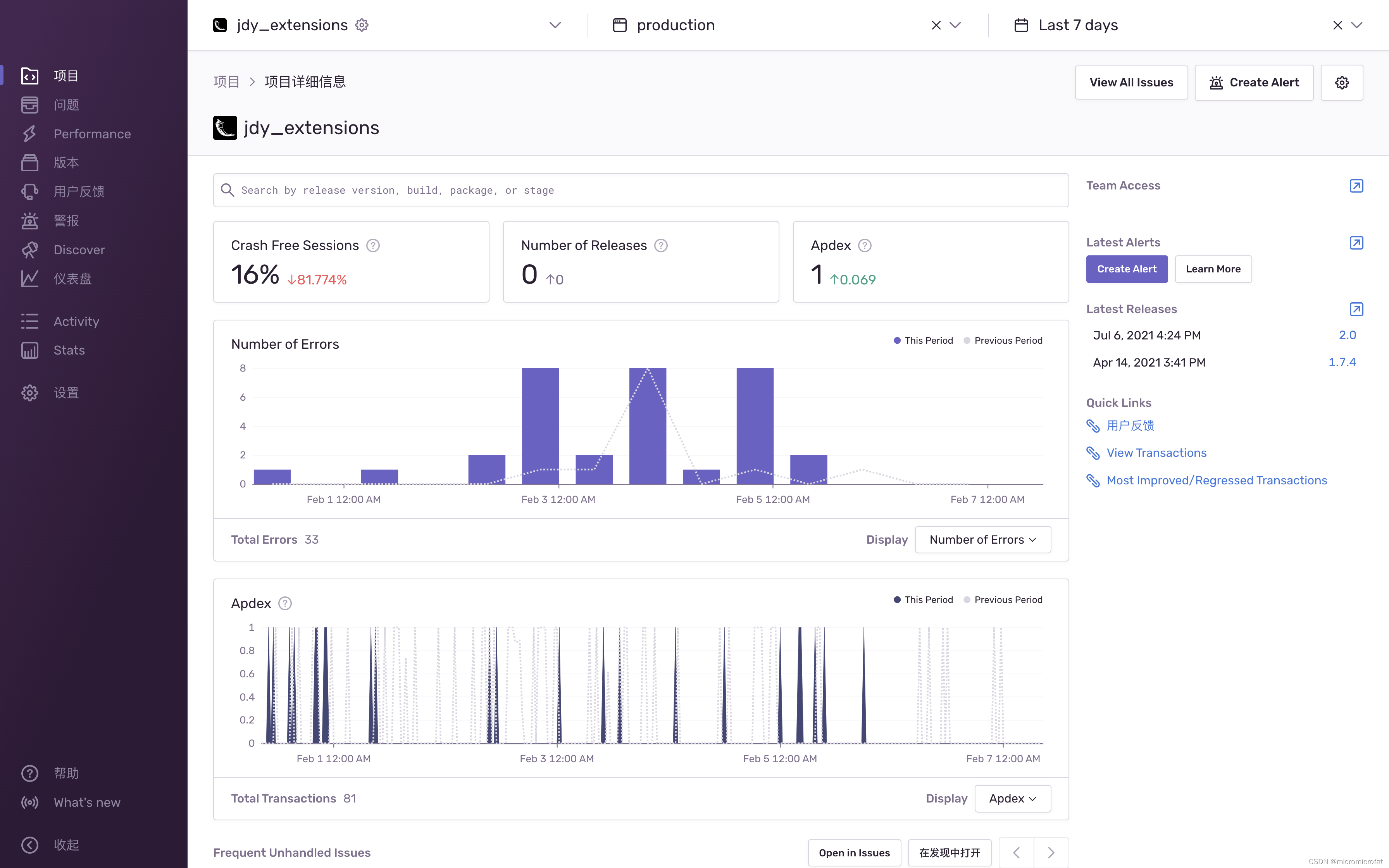Open 用户反馈 quick link

coord(1130,425)
